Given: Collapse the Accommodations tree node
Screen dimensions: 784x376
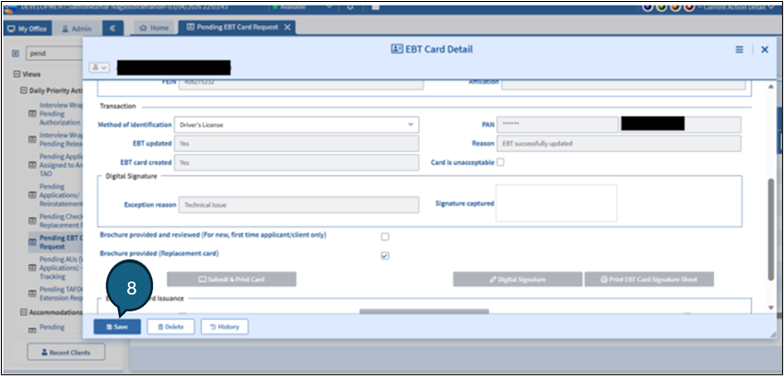Looking at the screenshot, I should 24,312.
